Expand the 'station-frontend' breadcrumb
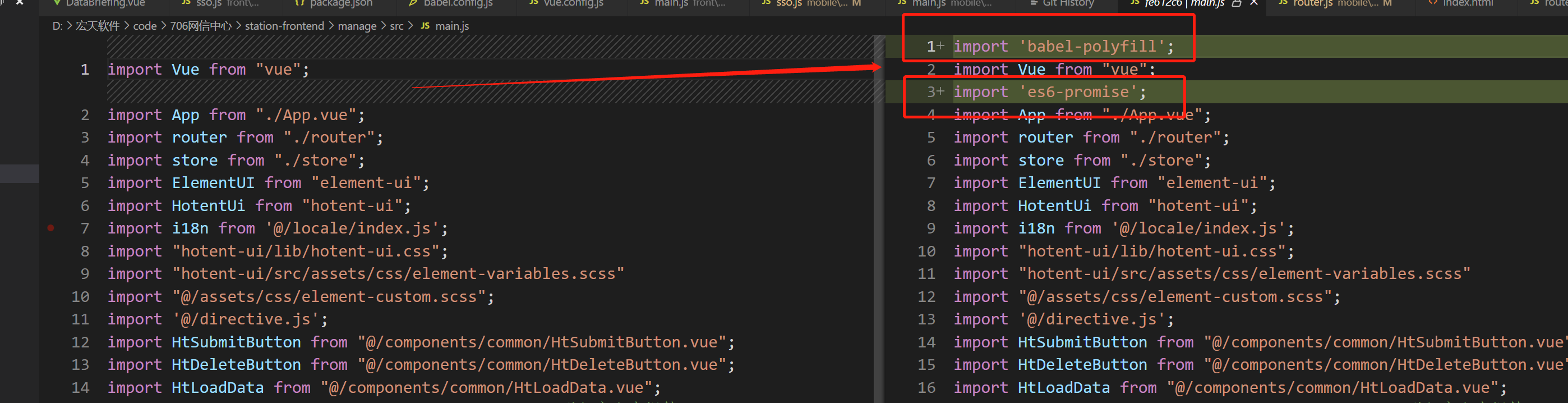Screen dimensions: 1568x403 [284, 26]
